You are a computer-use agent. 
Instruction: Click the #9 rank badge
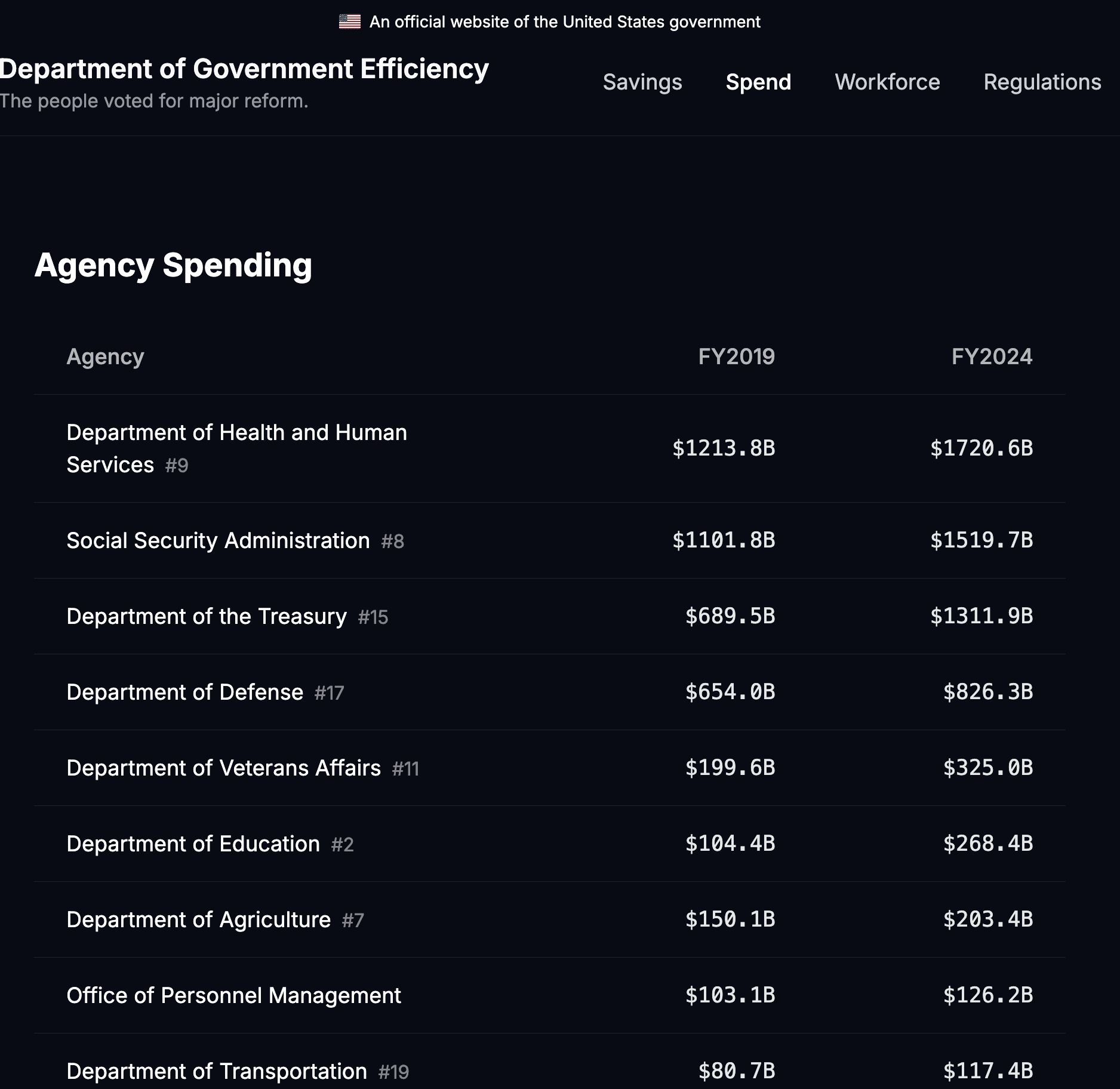click(177, 466)
